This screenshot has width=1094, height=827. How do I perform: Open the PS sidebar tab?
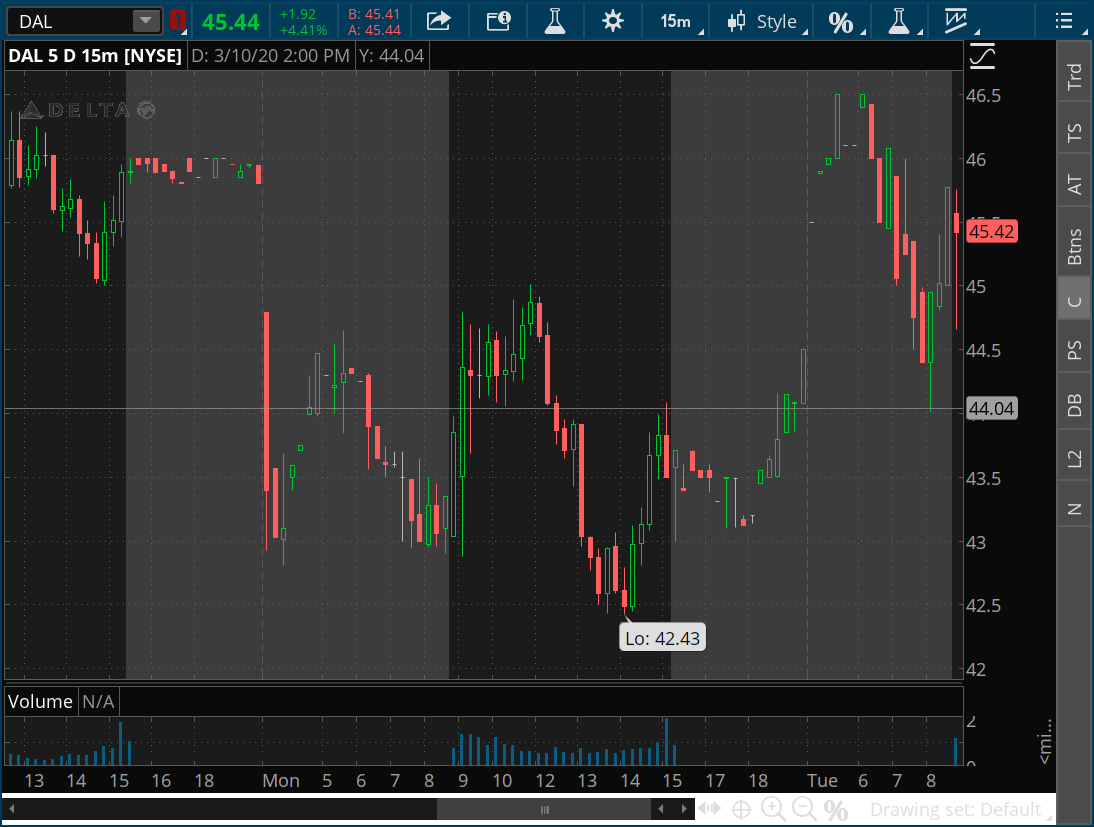(x=1074, y=350)
